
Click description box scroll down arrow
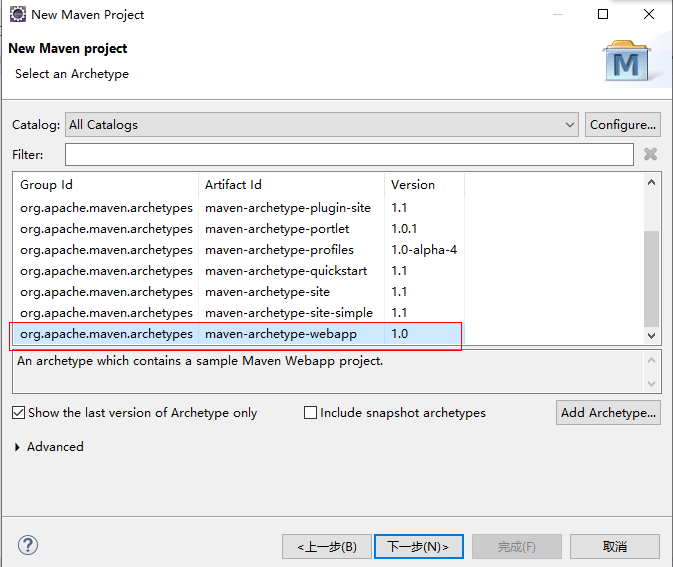[651, 383]
